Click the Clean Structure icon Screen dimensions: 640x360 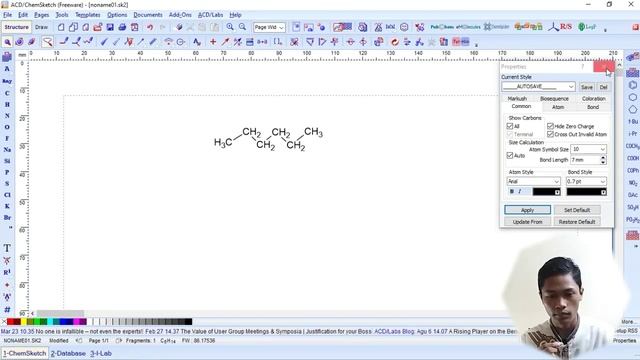[x=395, y=42]
